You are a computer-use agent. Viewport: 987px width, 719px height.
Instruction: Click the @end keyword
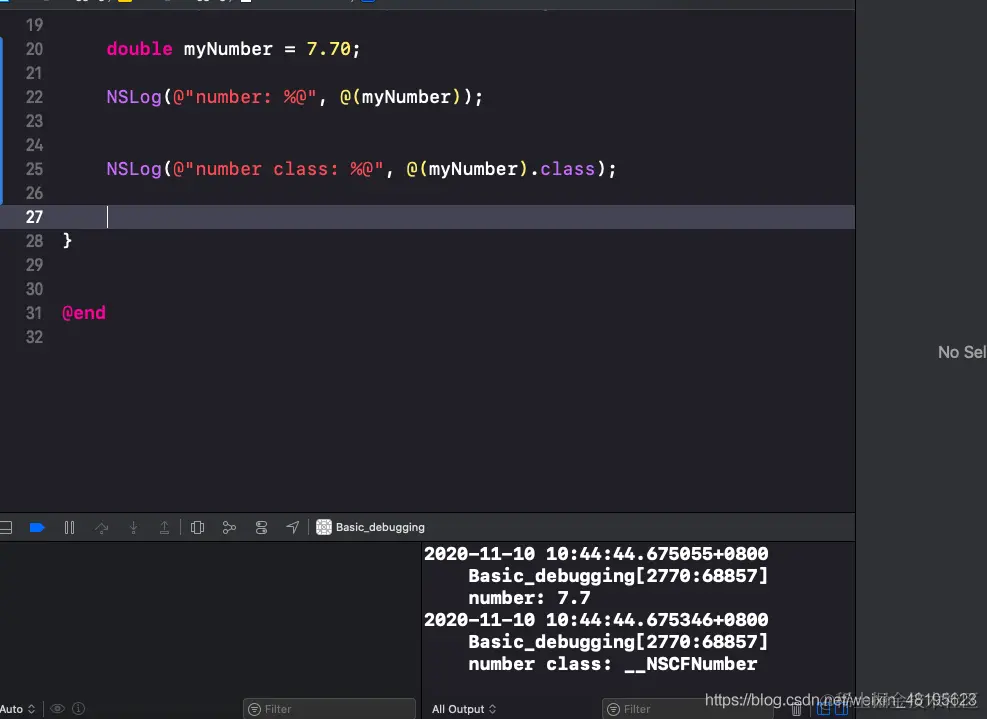coord(84,313)
